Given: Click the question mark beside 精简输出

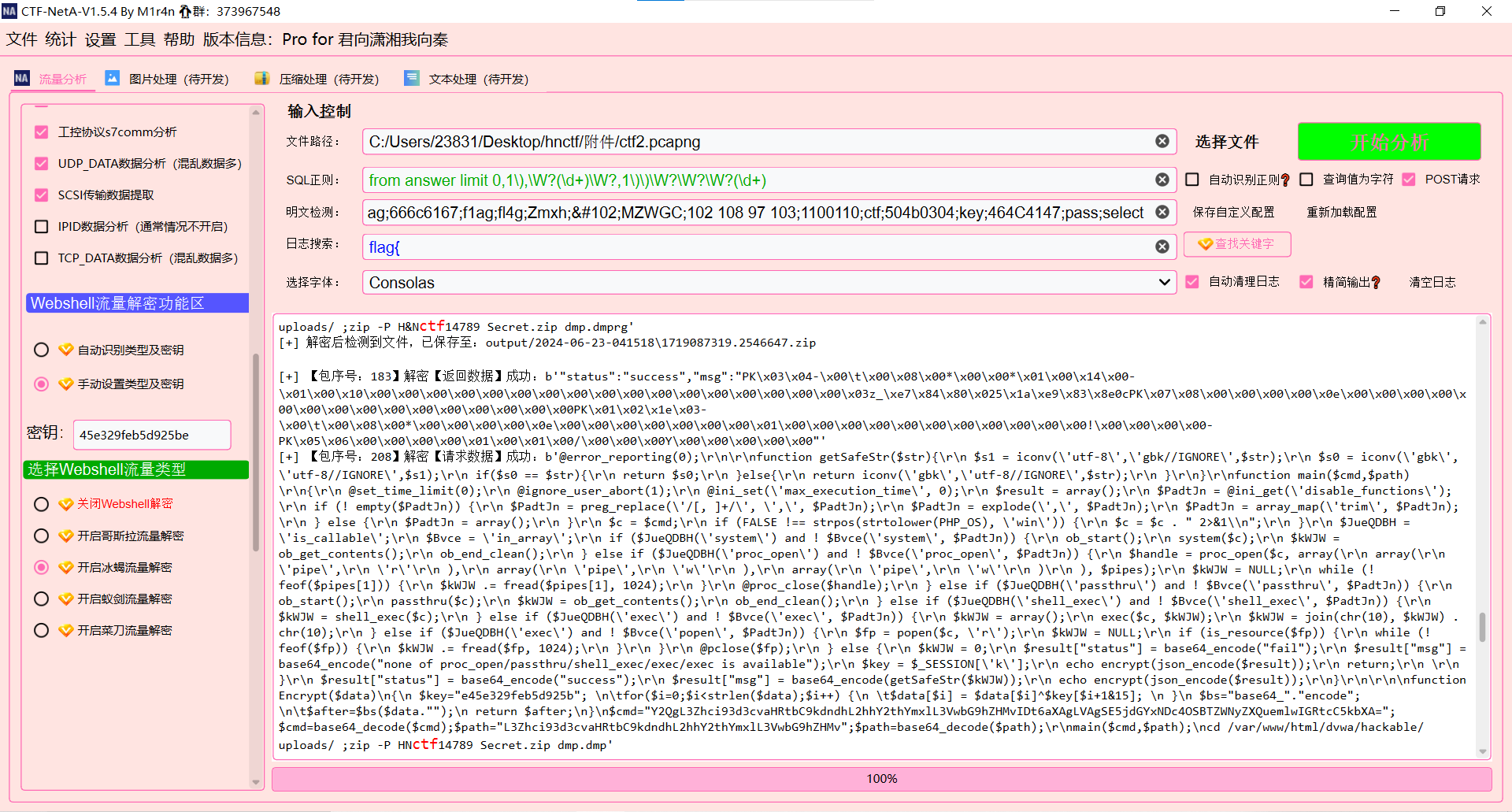Looking at the screenshot, I should (1376, 283).
